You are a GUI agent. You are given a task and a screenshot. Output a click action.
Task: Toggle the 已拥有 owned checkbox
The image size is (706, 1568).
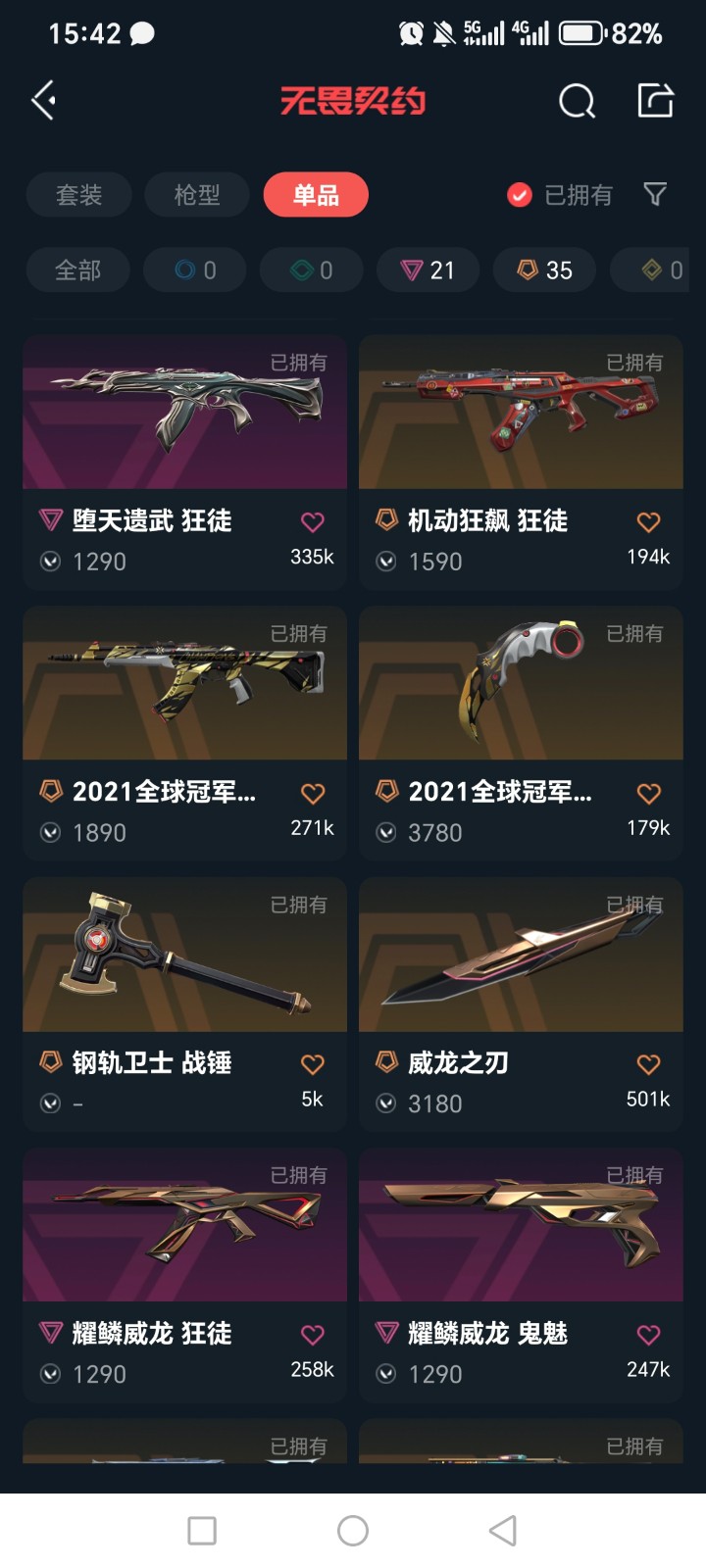520,195
